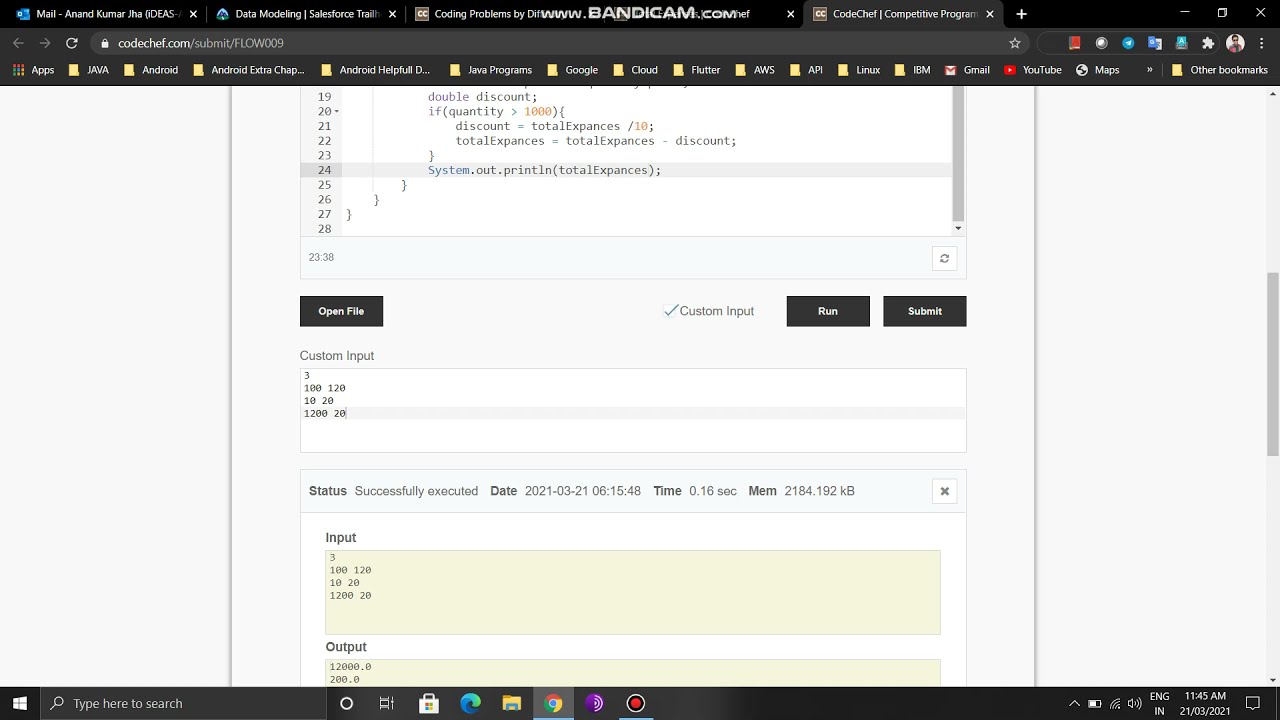Close the Data Modeling Salesforce tab
The height and width of the screenshot is (720, 1280).
pyautogui.click(x=393, y=14)
